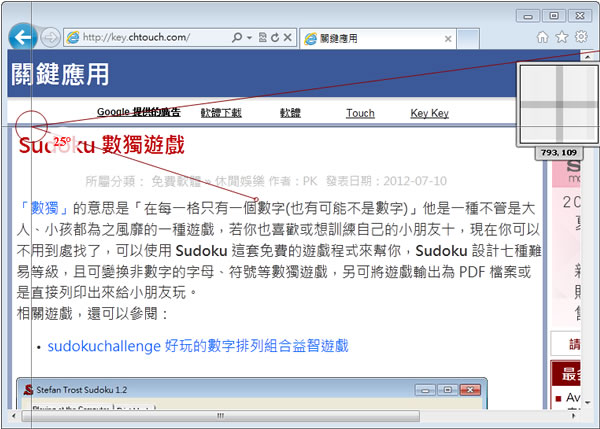Maximize the Internet Explorer window
600x429 pixels.
[x=554, y=16]
